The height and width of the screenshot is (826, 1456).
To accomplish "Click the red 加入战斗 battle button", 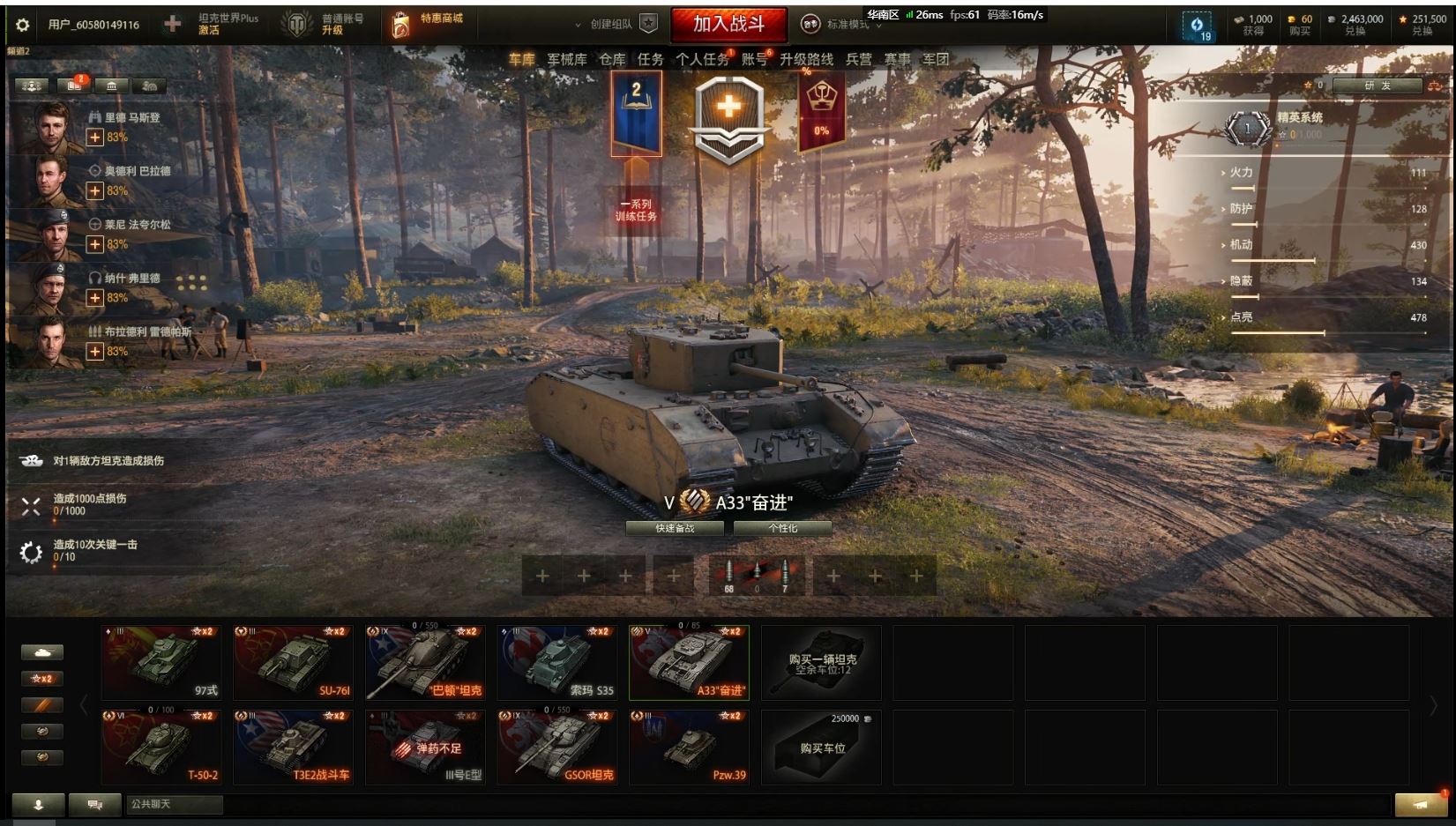I will pyautogui.click(x=728, y=24).
